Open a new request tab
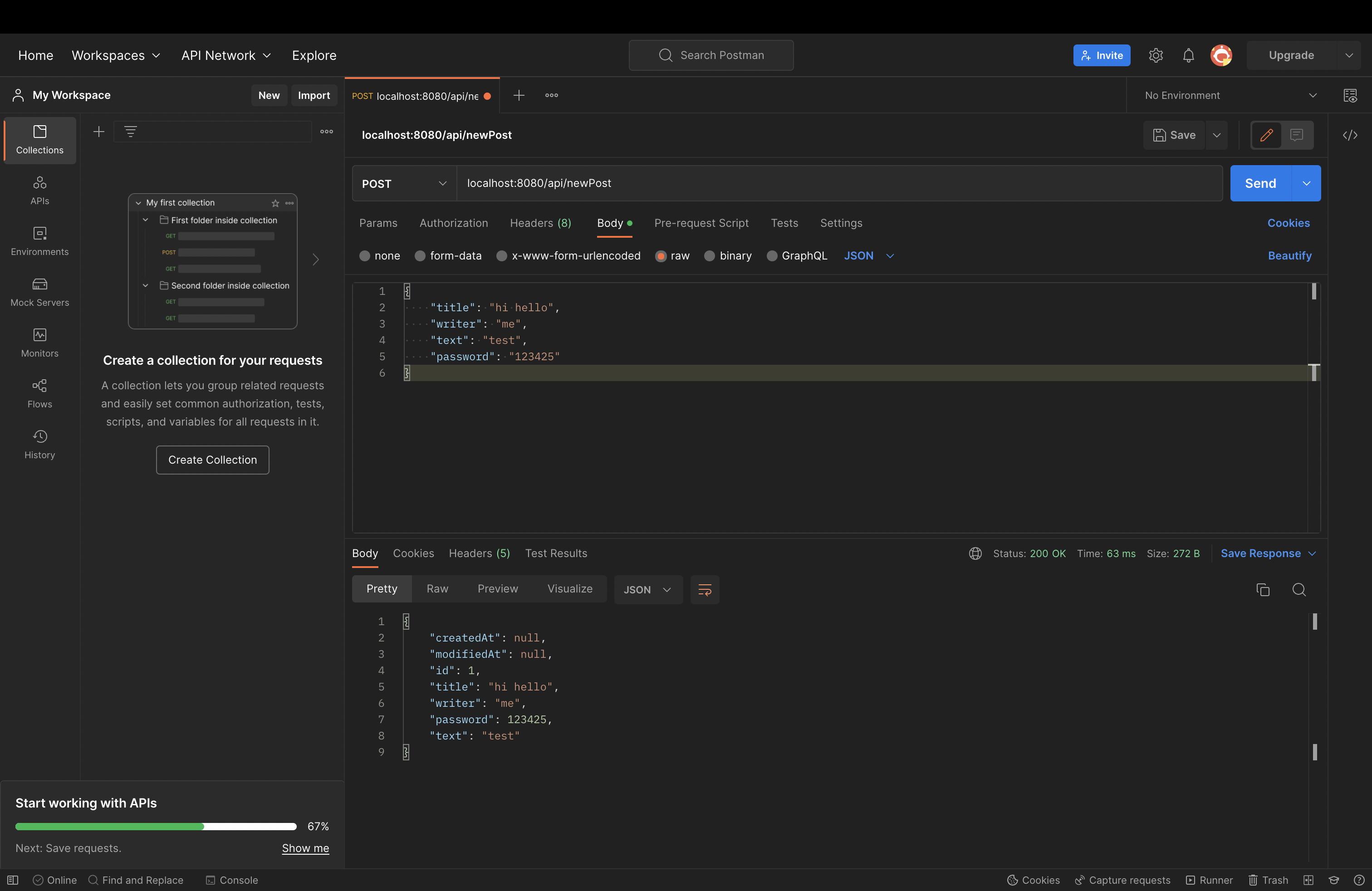The image size is (1372, 891). click(519, 95)
